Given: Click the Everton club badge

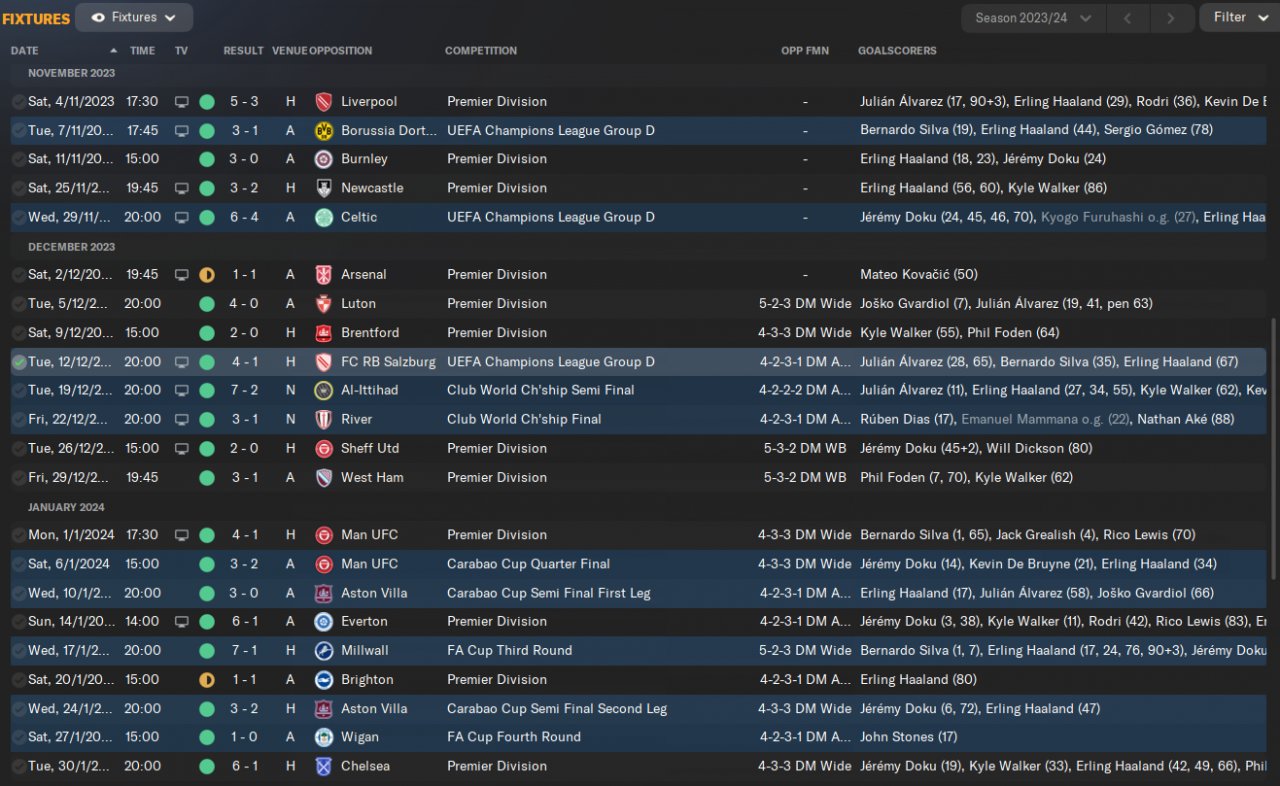Looking at the screenshot, I should 323,622.
